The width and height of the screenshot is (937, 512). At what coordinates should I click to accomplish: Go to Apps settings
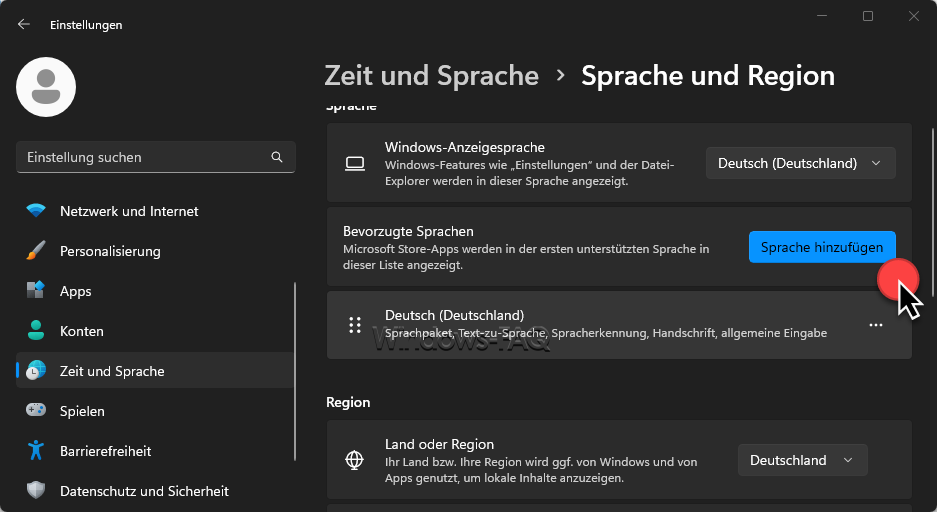[155, 291]
